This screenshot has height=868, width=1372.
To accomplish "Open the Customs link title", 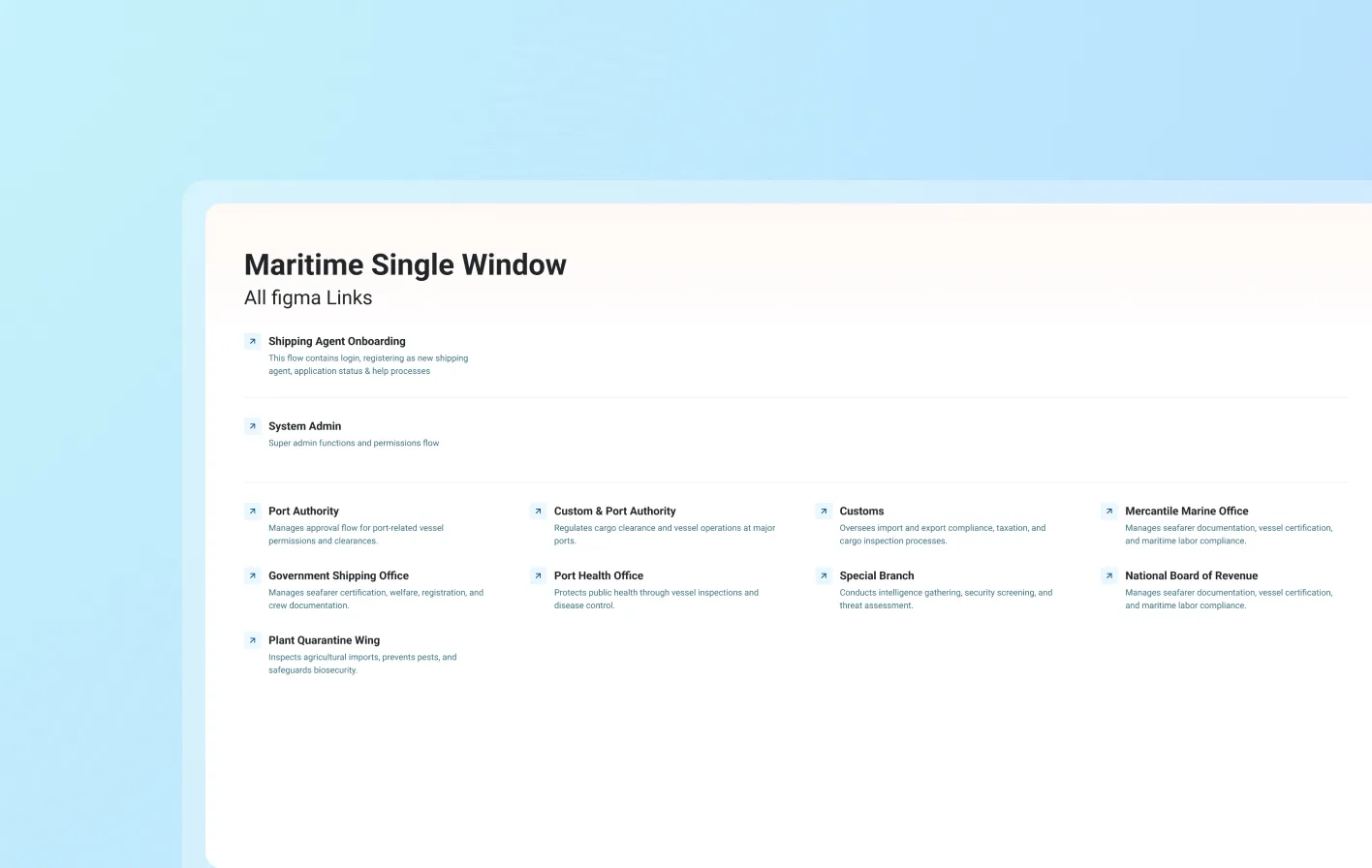I will click(x=861, y=511).
